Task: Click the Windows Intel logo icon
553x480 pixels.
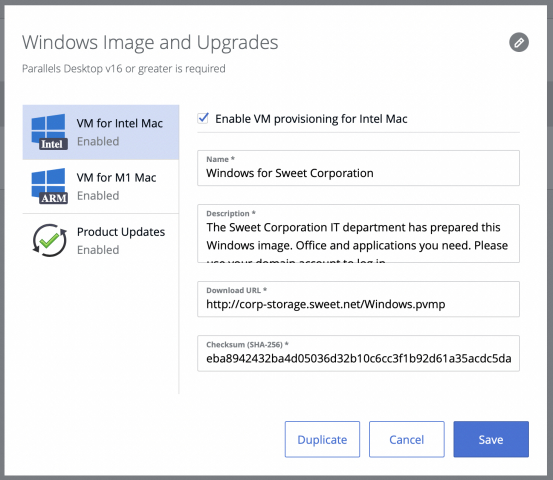Action: tap(49, 132)
